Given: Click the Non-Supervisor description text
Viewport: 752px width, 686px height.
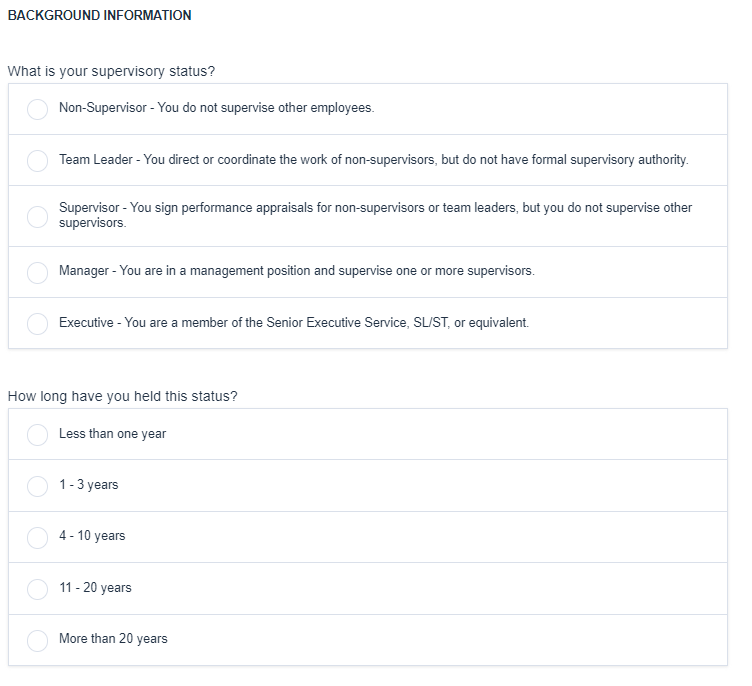Looking at the screenshot, I should point(216,108).
